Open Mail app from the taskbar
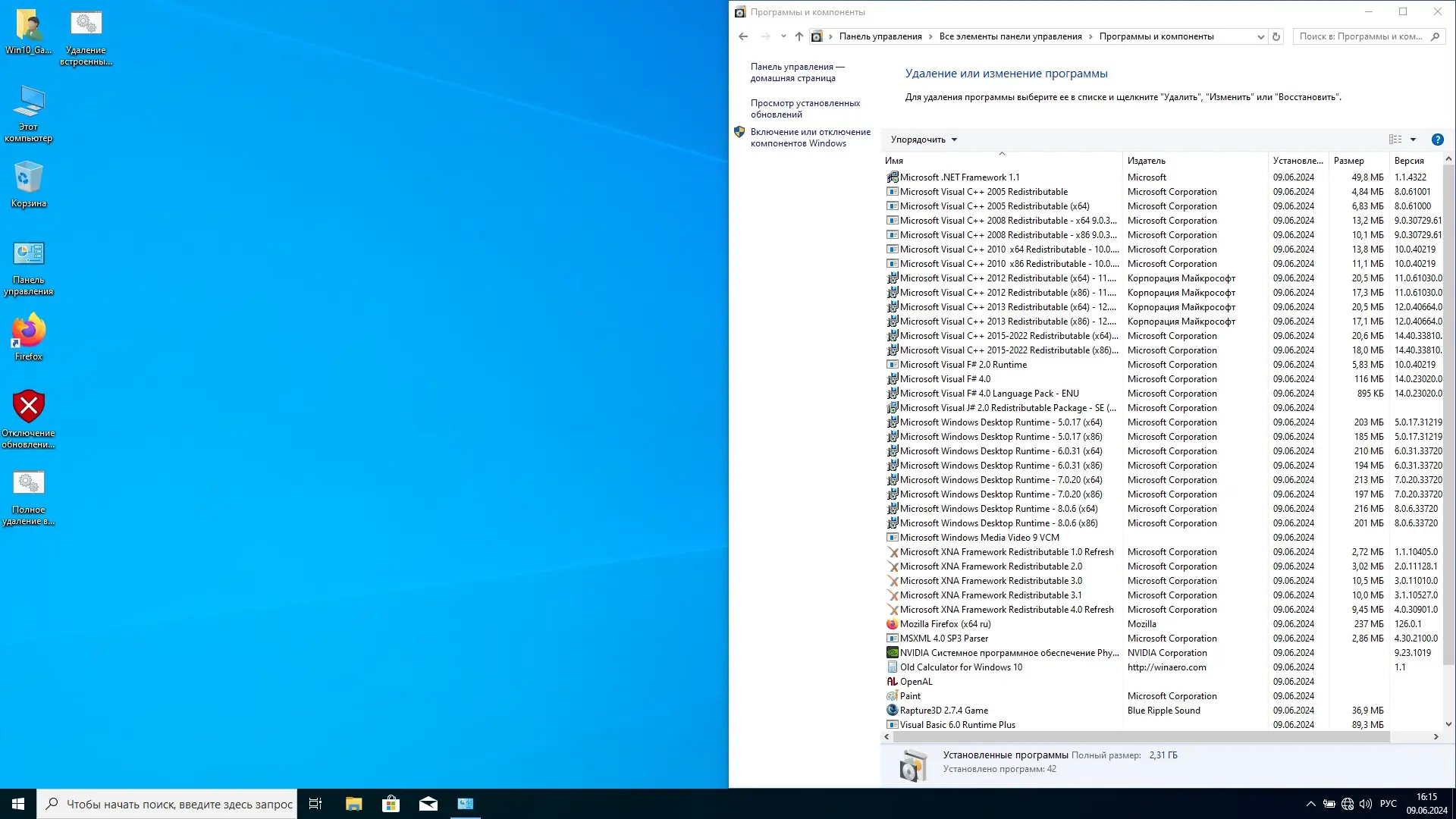The image size is (1456, 819). [x=428, y=803]
